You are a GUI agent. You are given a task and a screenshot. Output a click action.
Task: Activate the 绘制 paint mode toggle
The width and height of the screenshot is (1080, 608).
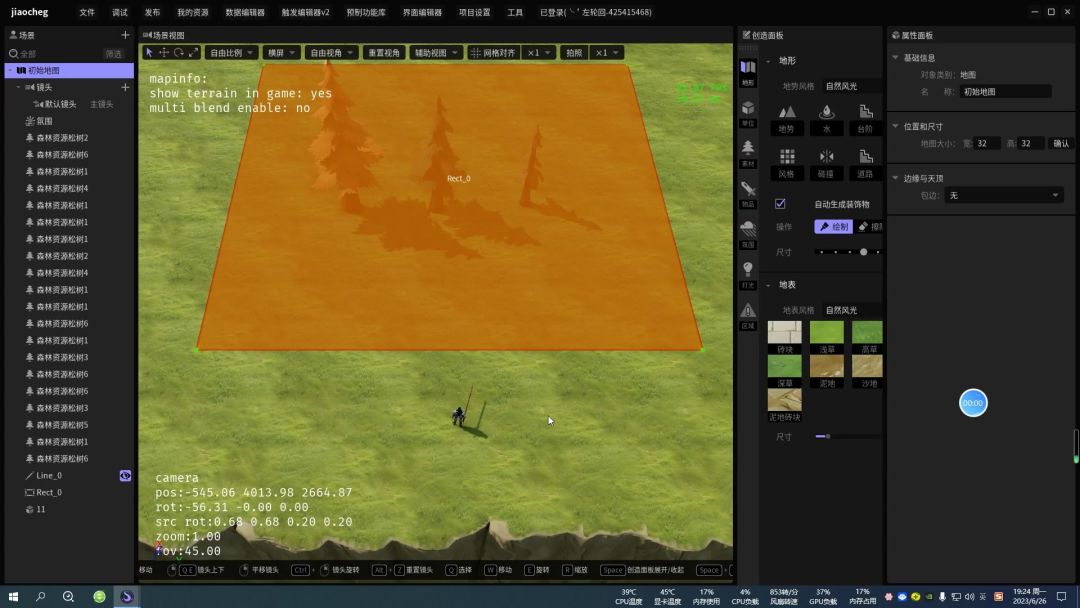833,227
